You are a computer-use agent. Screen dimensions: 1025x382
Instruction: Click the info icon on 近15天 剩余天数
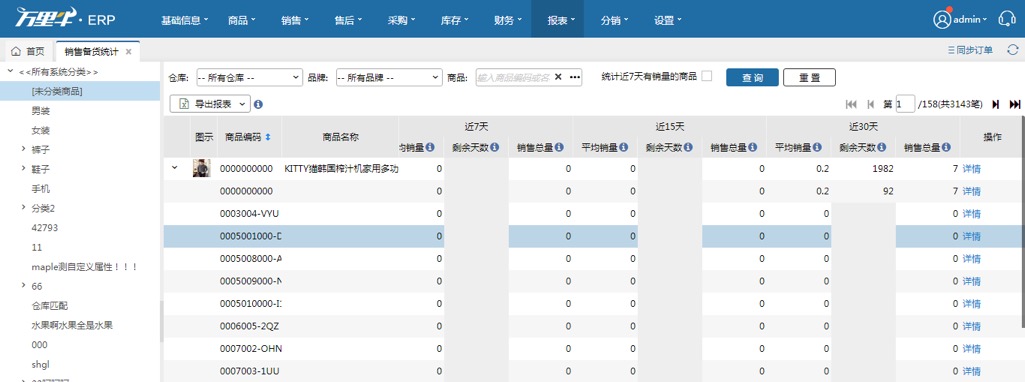[x=688, y=148]
